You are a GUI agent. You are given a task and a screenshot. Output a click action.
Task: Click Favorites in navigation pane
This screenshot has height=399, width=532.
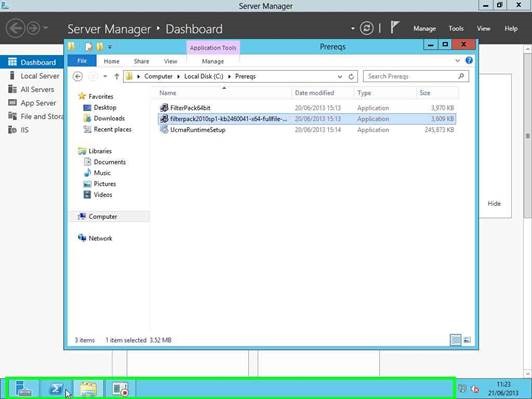pyautogui.click(x=100, y=96)
